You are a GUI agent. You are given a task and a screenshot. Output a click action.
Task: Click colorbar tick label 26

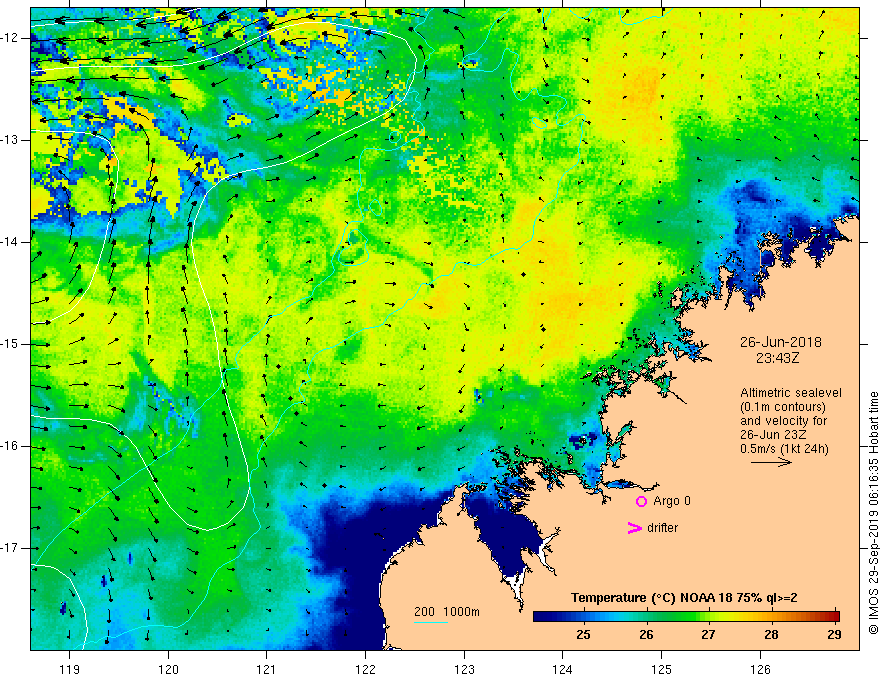(x=646, y=635)
